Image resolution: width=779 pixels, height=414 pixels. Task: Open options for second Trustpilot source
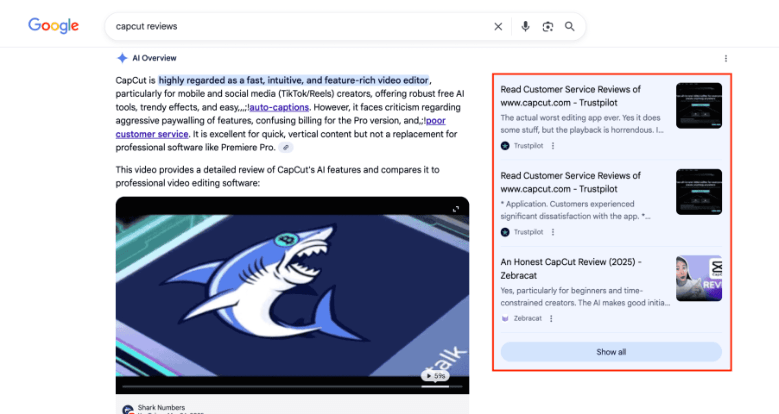click(x=553, y=231)
